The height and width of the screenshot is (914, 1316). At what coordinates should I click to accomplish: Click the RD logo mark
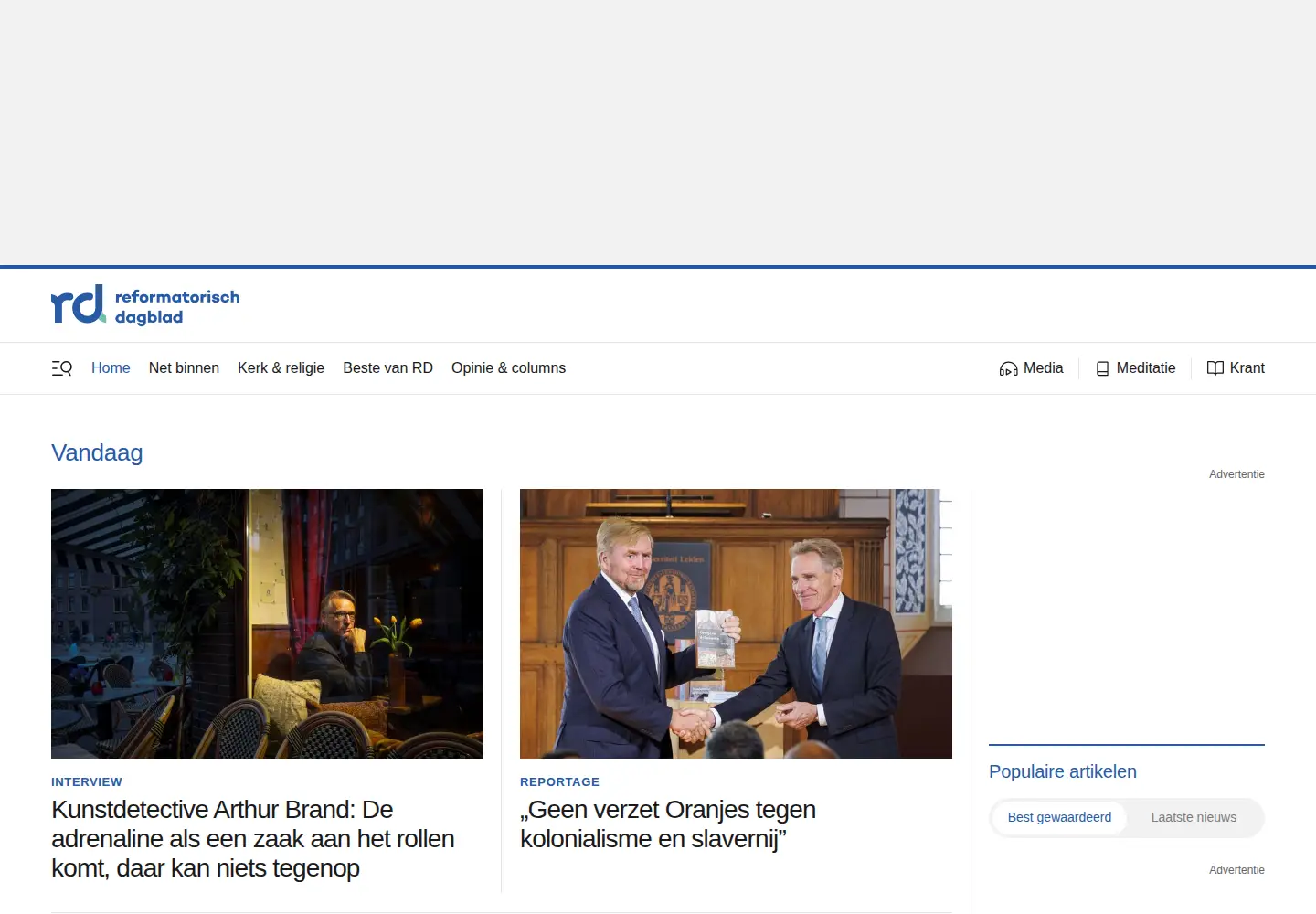tap(79, 304)
